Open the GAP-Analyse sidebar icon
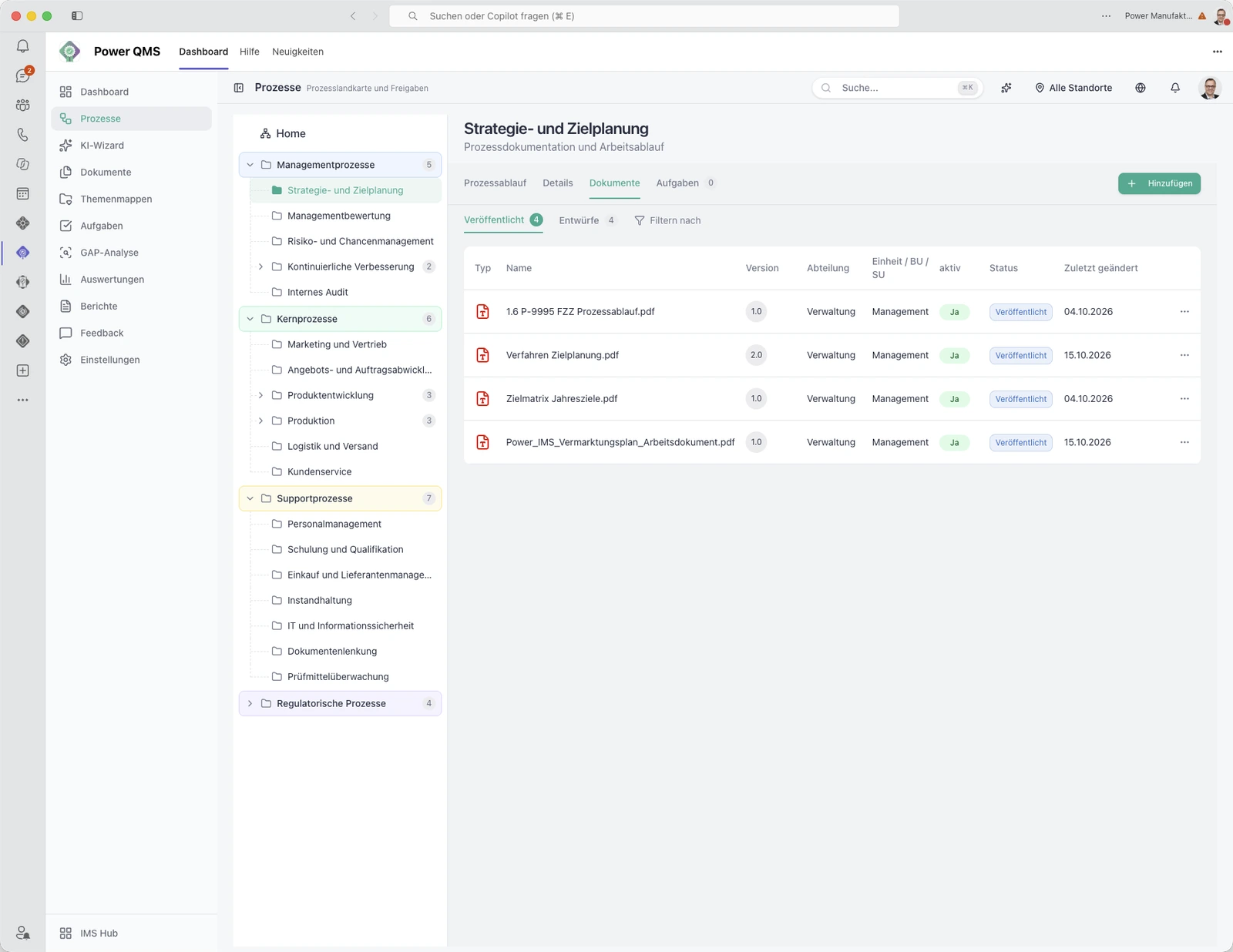1233x952 pixels. [x=66, y=253]
